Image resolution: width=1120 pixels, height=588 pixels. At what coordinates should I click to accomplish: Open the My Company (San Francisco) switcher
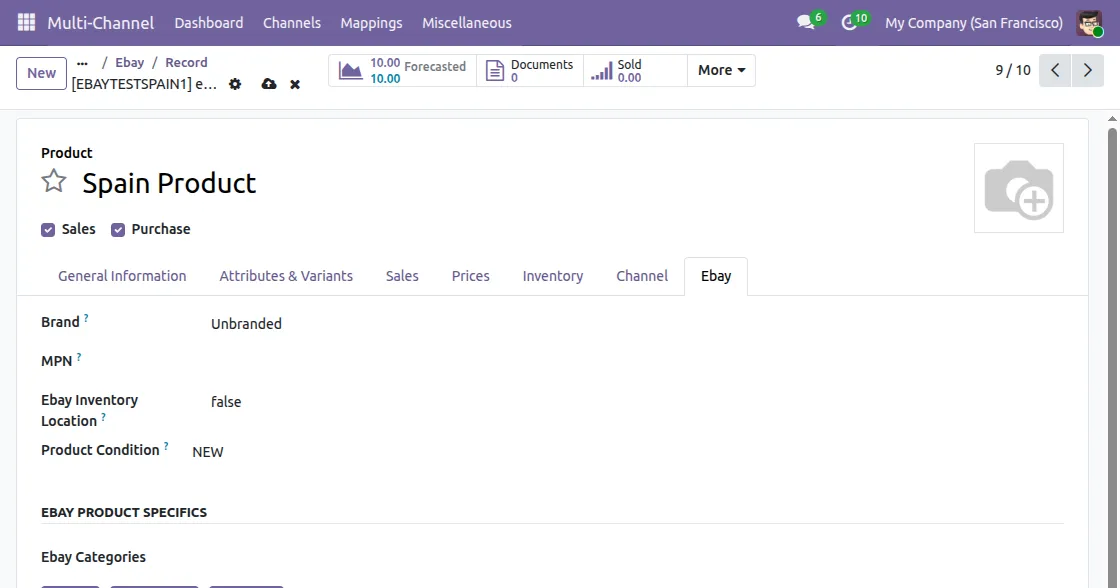coord(974,23)
